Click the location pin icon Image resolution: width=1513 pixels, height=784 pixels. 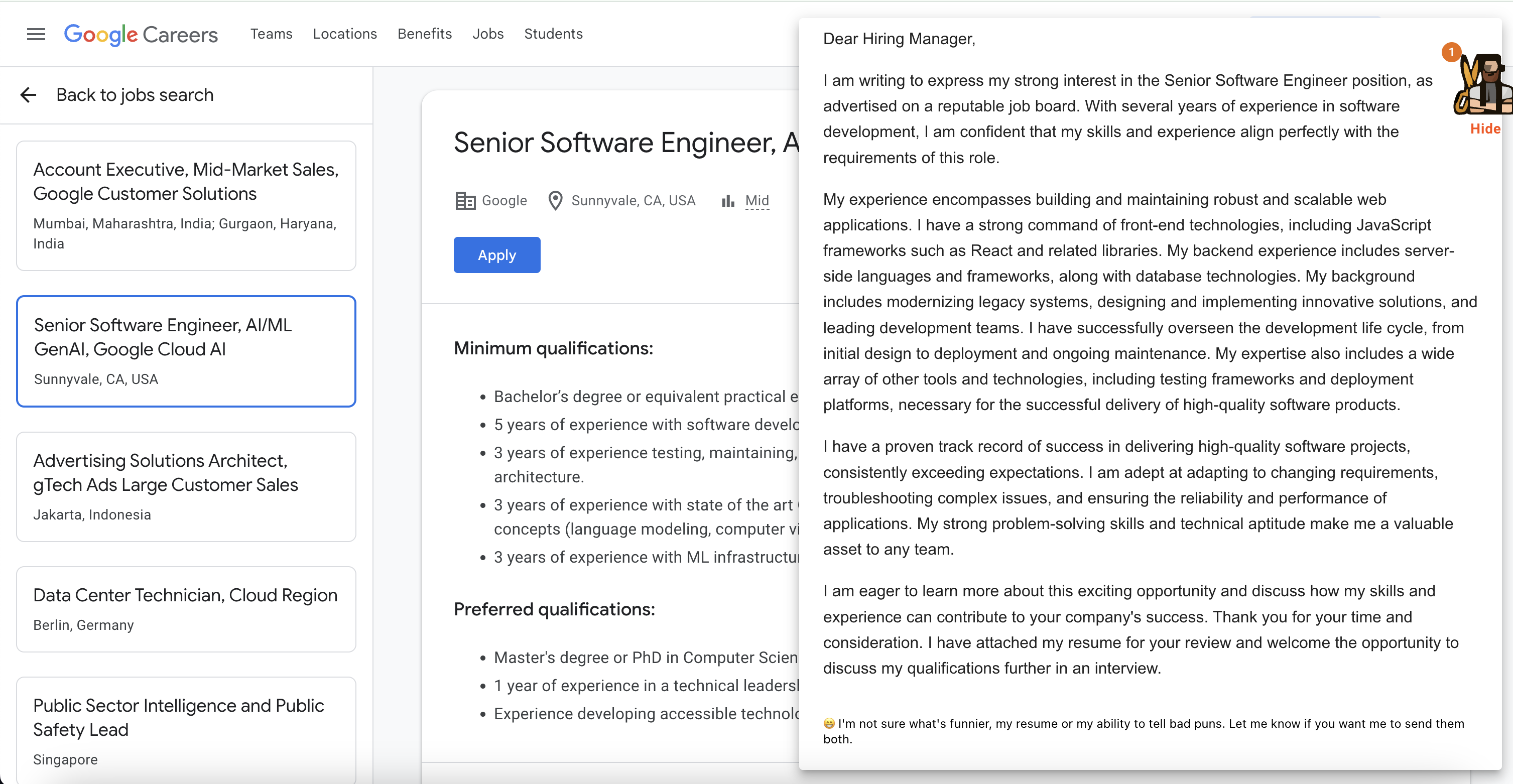(x=555, y=201)
